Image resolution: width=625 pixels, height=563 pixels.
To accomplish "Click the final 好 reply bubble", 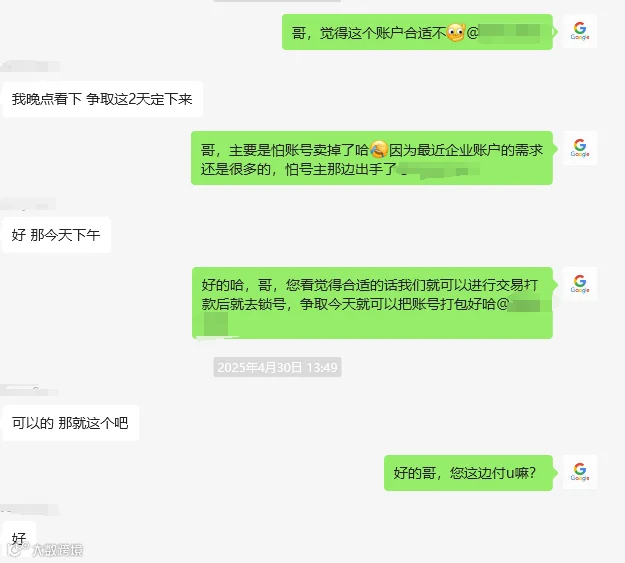I will (19, 538).
